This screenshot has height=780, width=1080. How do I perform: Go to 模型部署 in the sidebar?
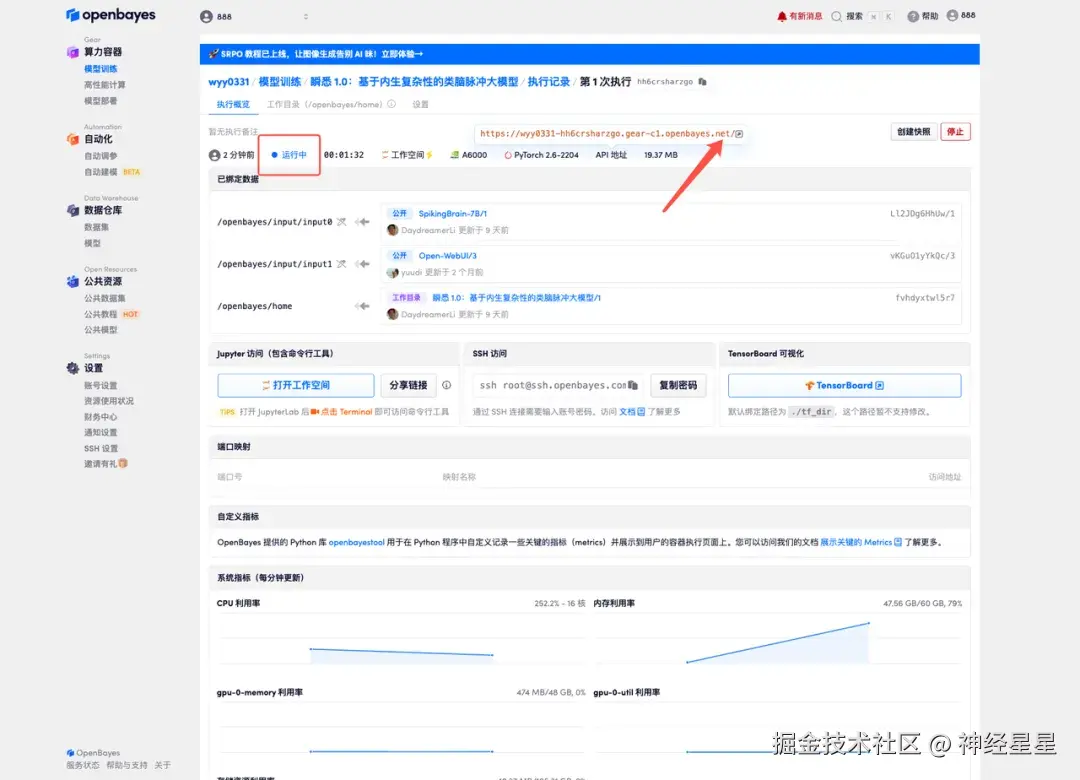point(101,101)
